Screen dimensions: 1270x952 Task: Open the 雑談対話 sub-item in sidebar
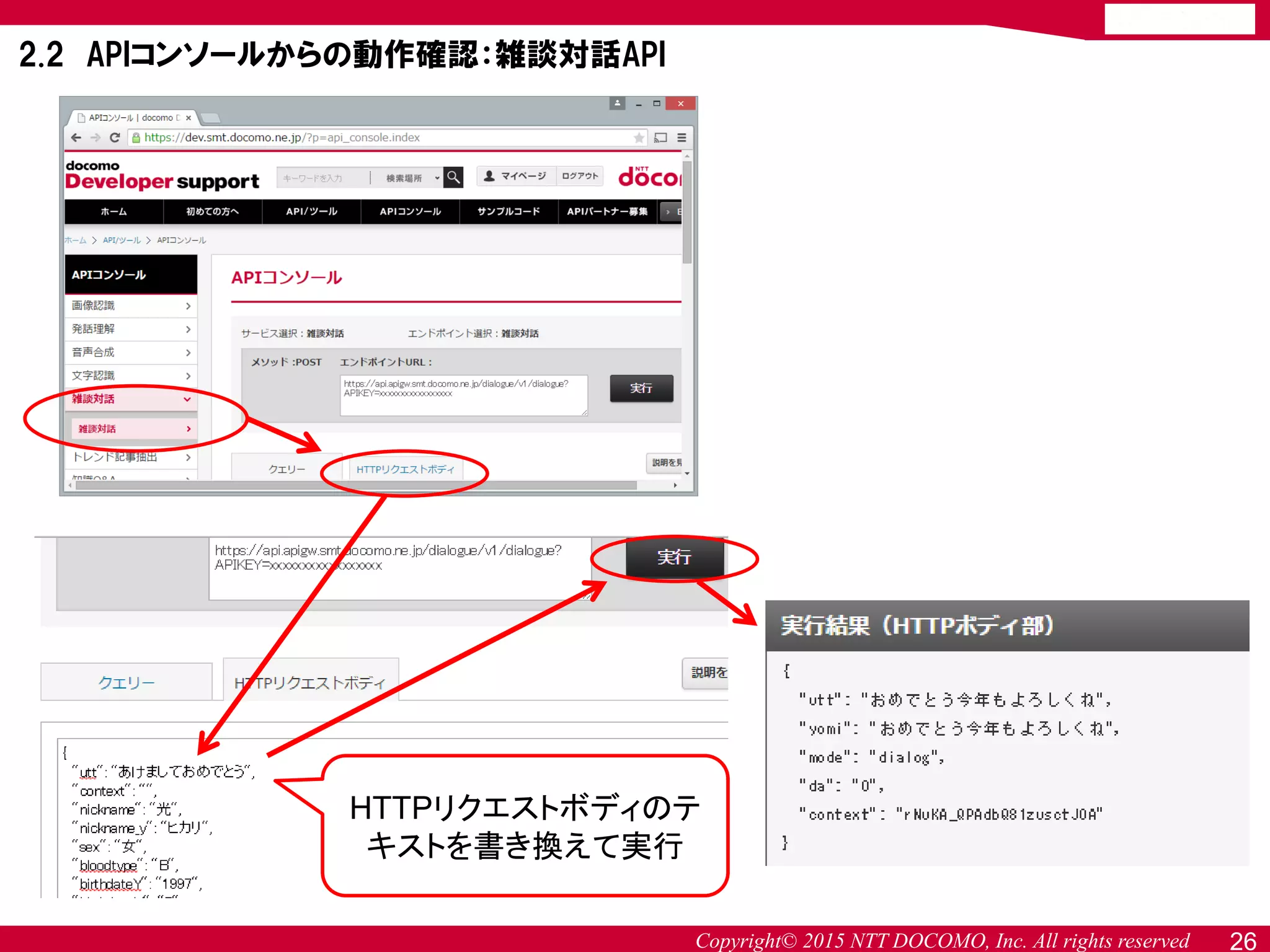coord(135,429)
